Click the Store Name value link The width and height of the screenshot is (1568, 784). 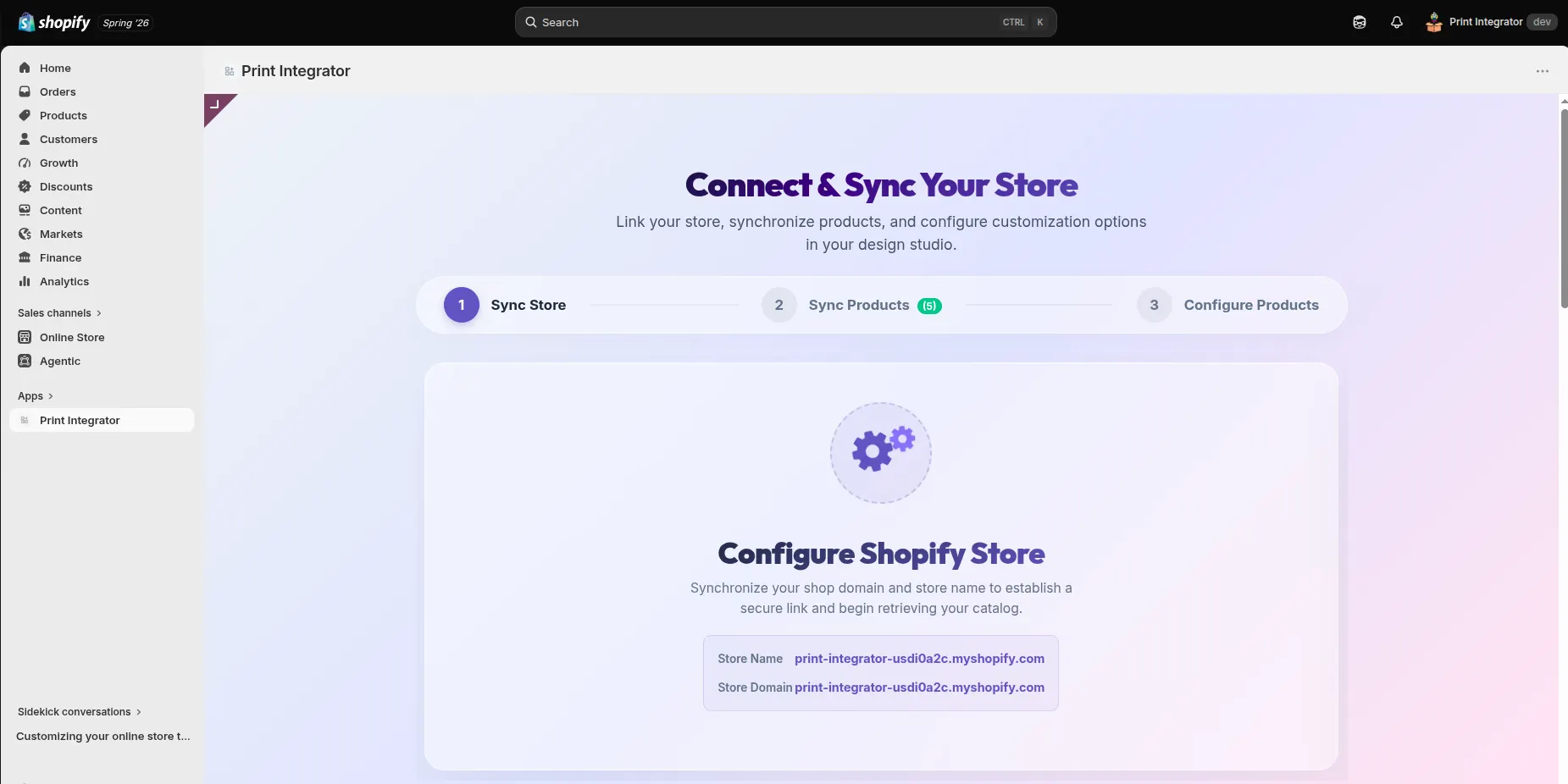(919, 659)
